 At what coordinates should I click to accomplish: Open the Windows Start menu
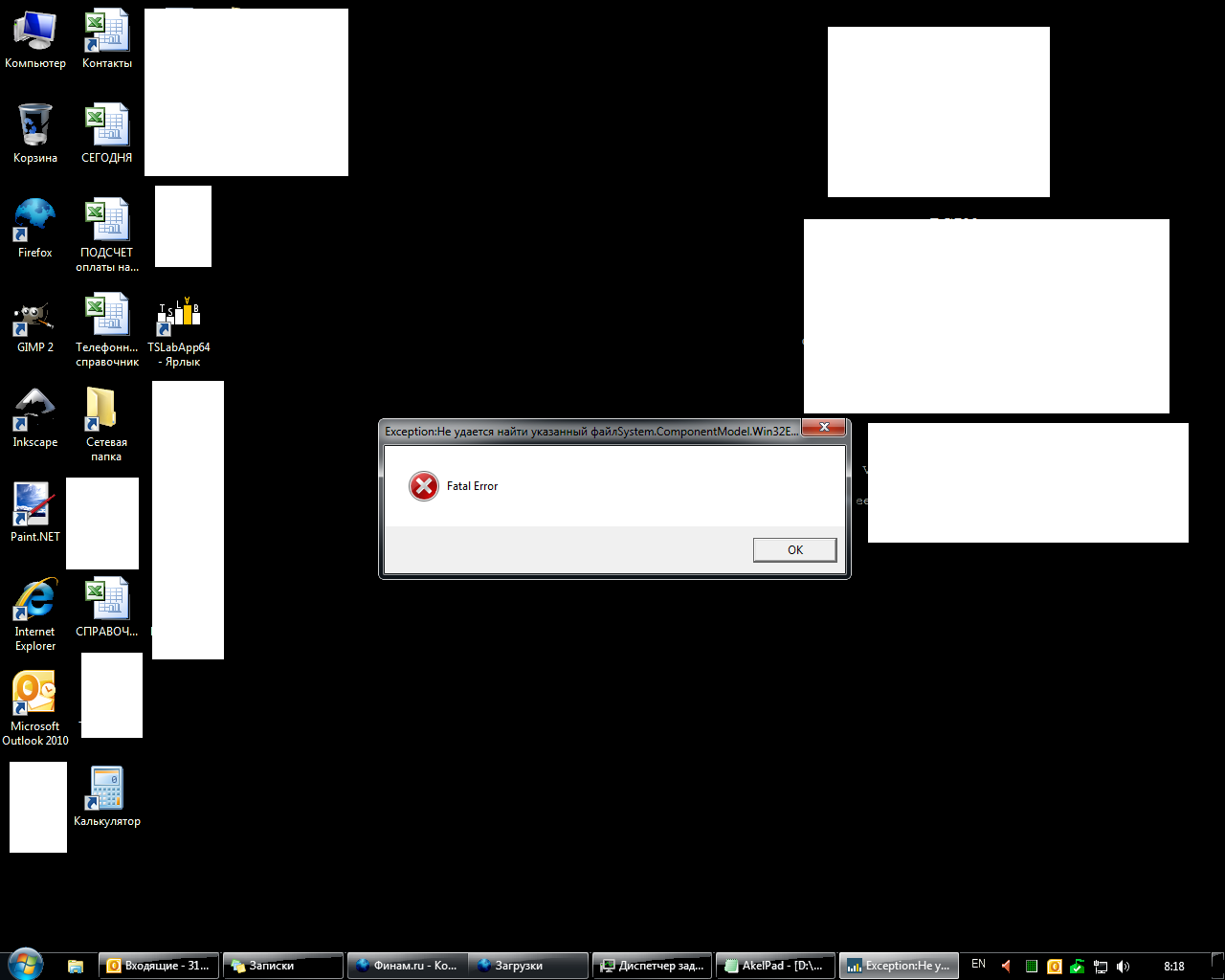tap(25, 965)
